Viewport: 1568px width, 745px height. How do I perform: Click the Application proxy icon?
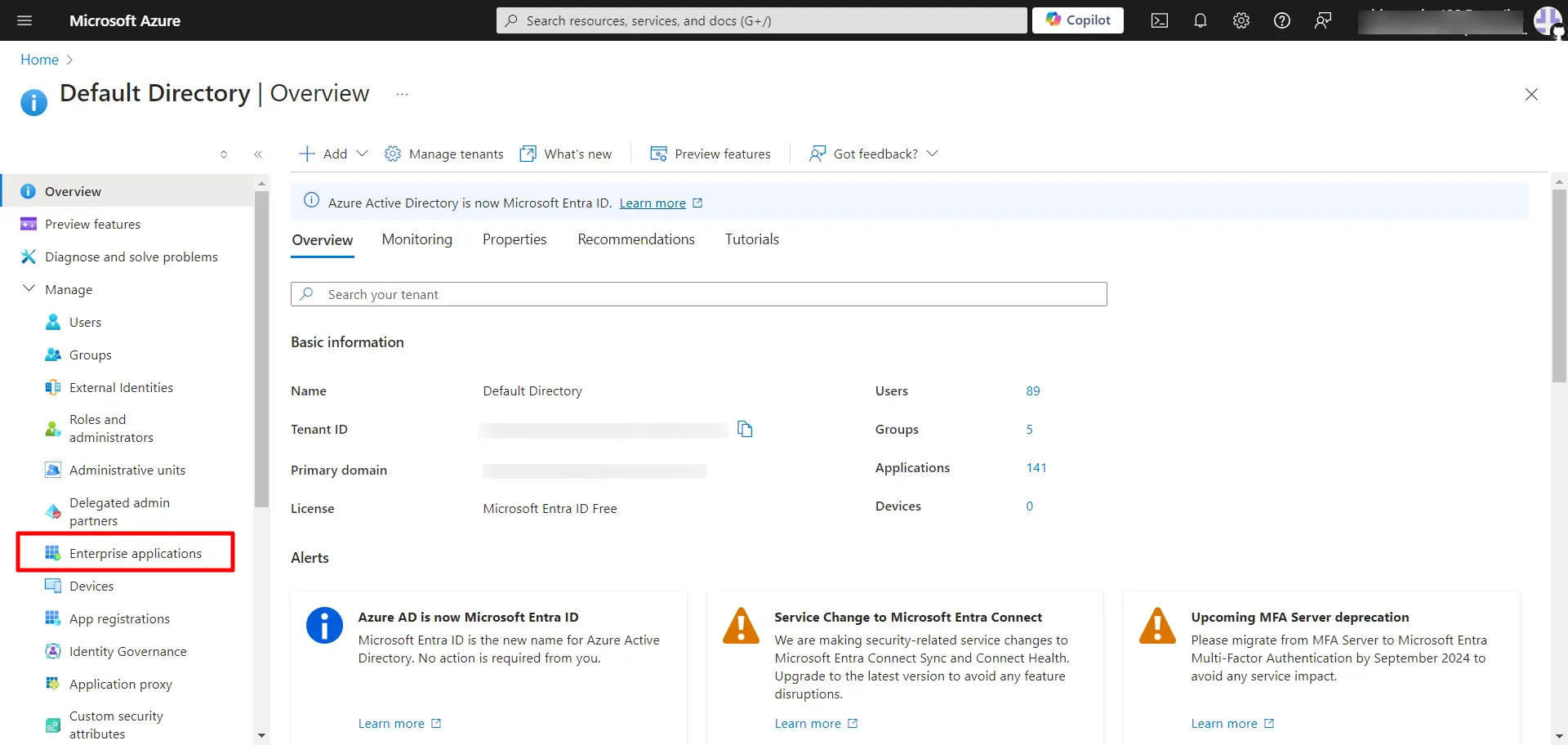click(x=53, y=684)
